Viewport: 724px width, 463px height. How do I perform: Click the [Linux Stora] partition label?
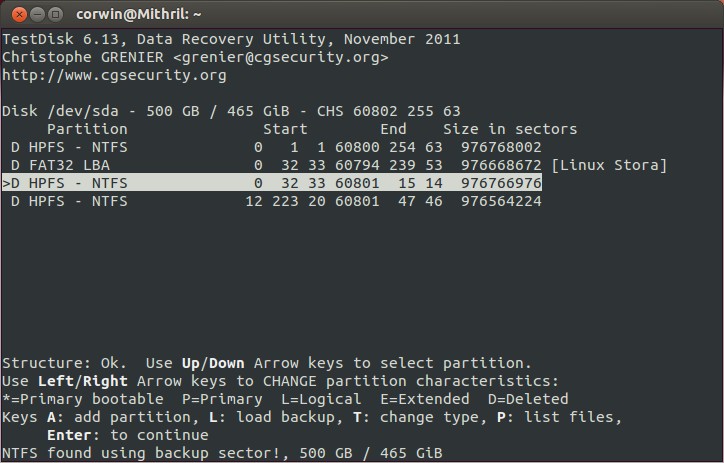click(x=609, y=165)
